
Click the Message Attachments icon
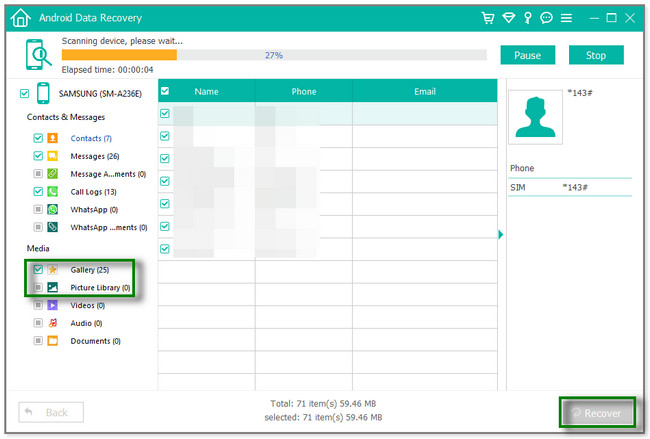tap(53, 174)
